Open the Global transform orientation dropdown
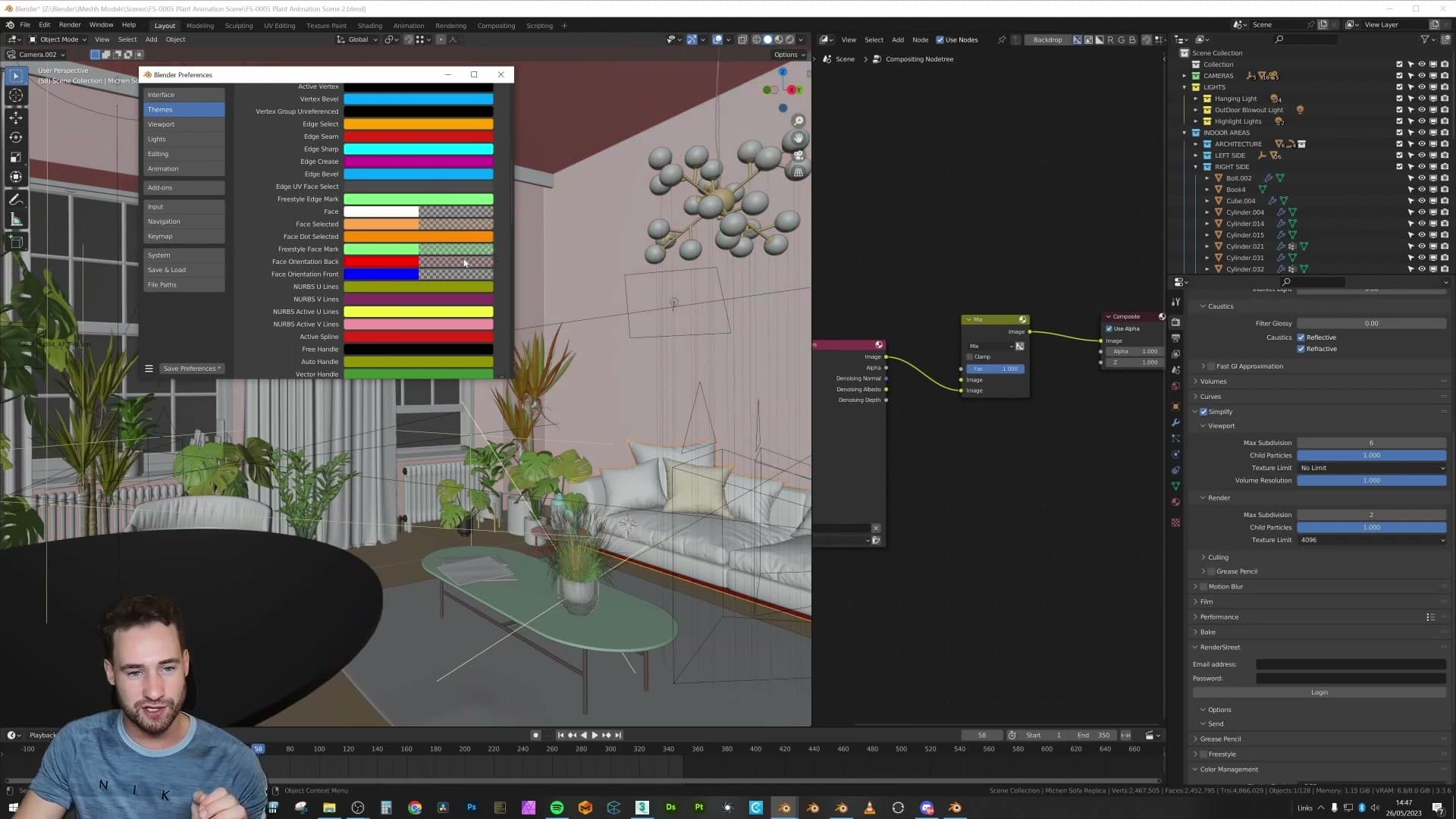1456x819 pixels. (357, 39)
